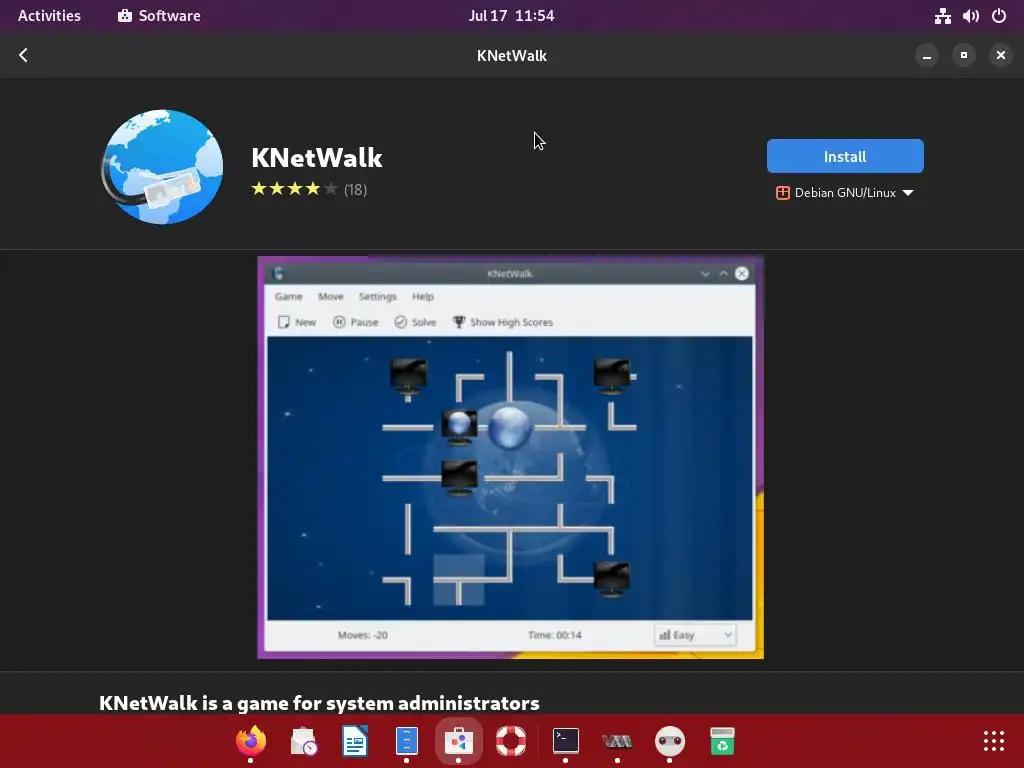
Task: Open the volume icon in system tray
Action: tap(970, 16)
